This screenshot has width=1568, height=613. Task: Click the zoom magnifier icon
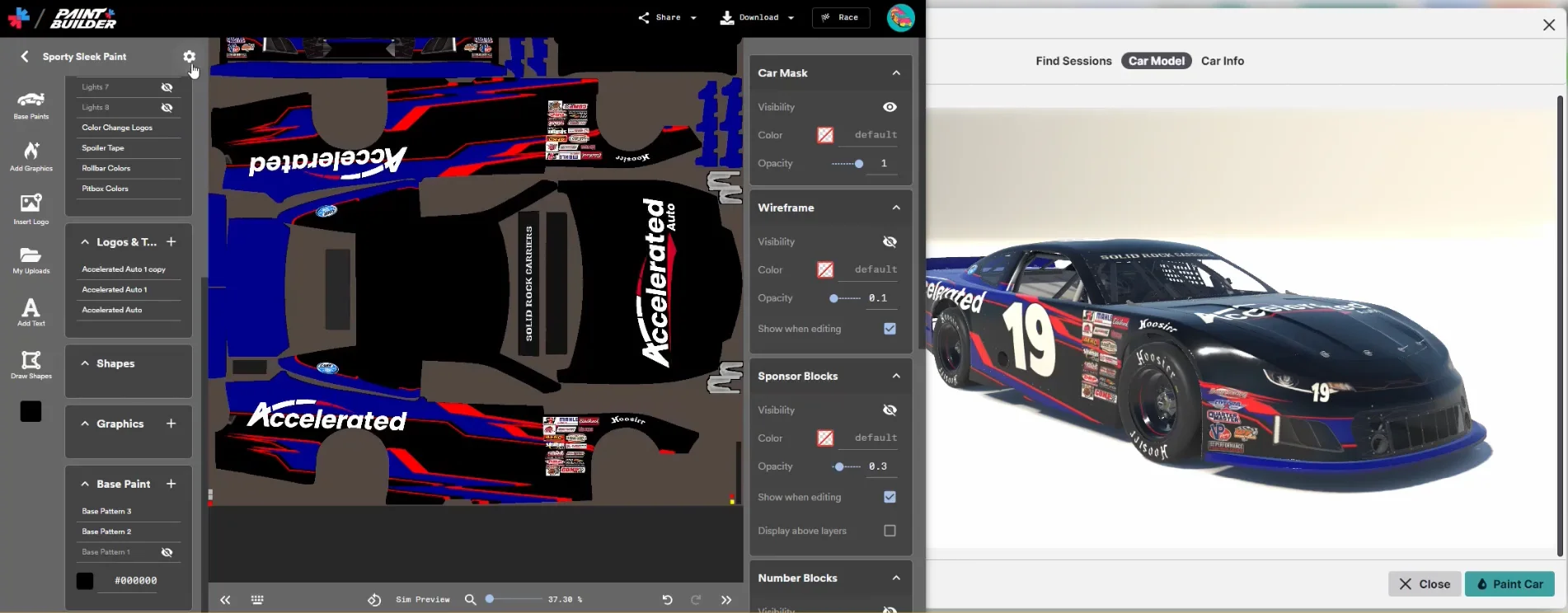(470, 600)
